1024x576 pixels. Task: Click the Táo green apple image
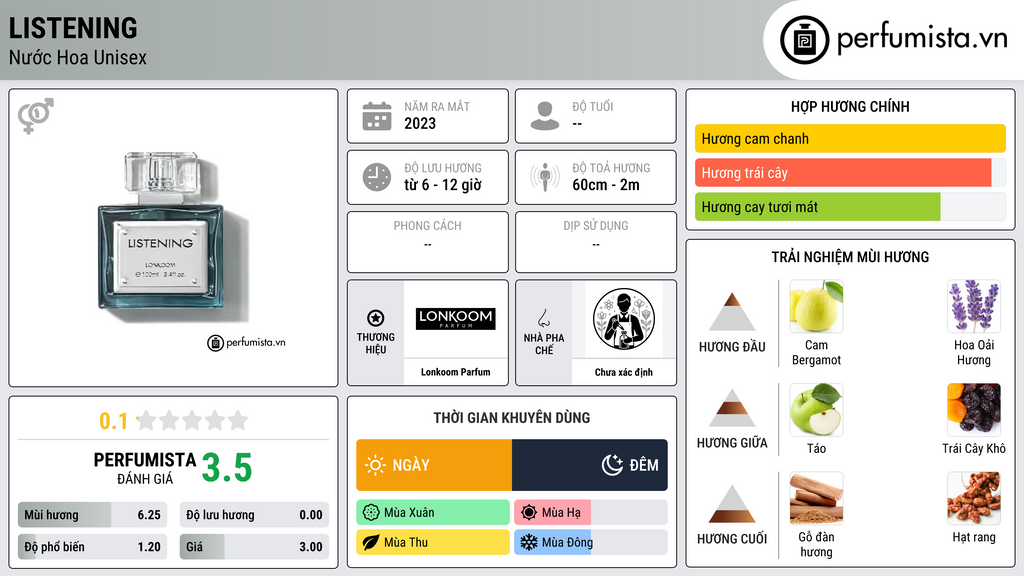(x=816, y=410)
